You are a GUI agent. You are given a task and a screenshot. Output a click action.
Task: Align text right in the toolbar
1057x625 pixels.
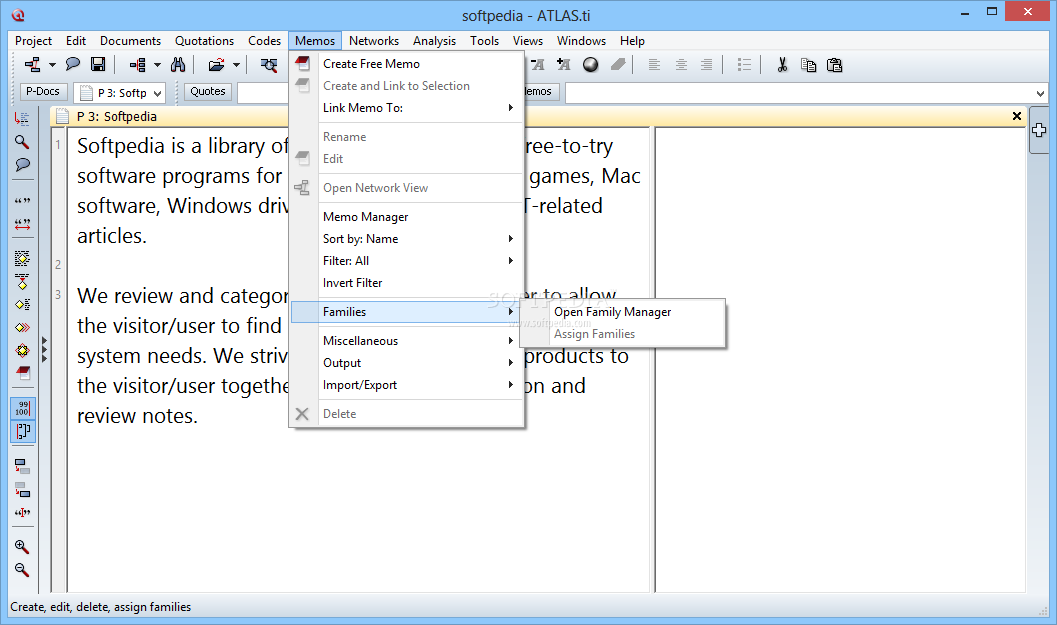[706, 65]
